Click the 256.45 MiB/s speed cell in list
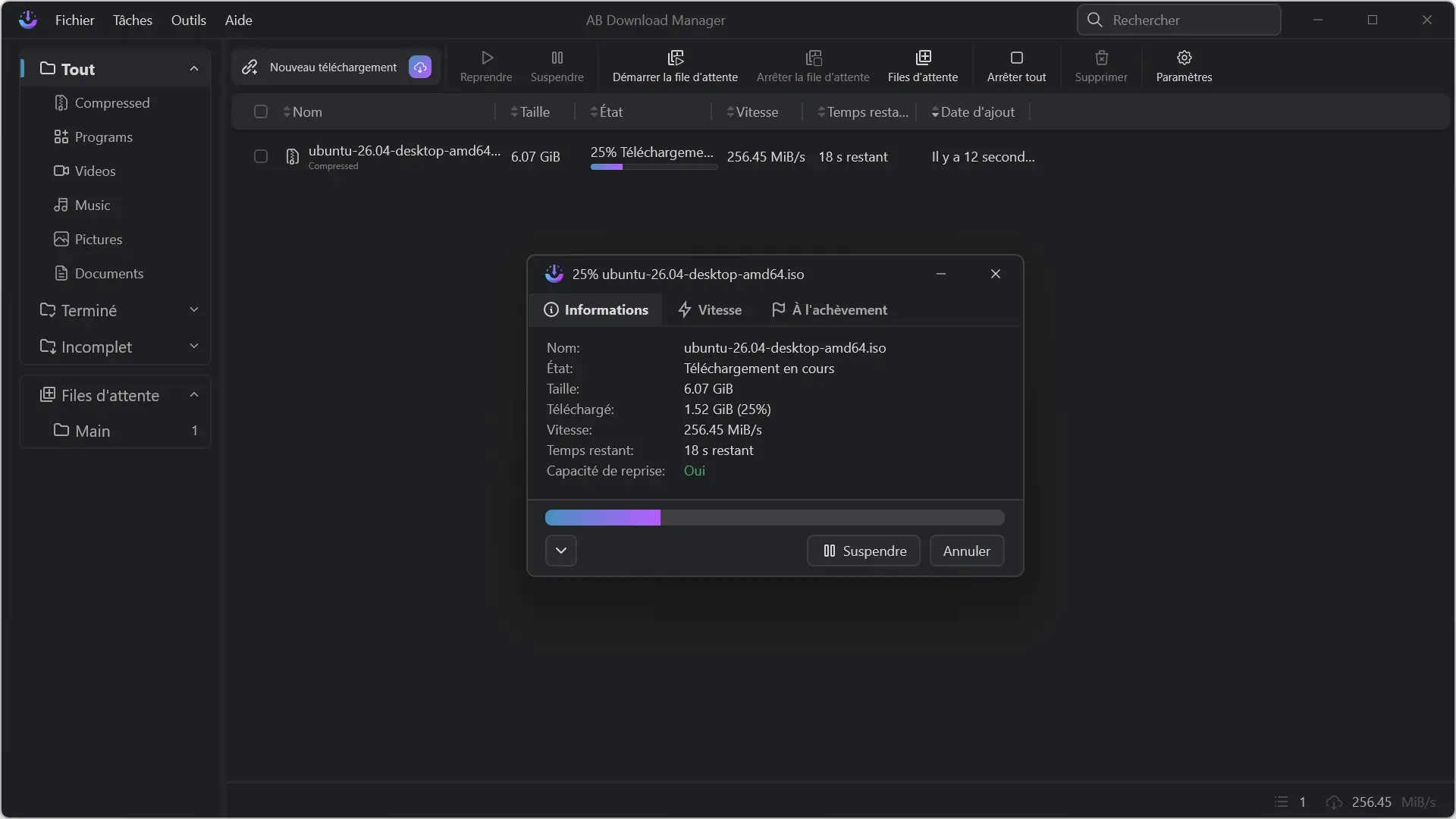This screenshot has height=819, width=1456. point(766,156)
